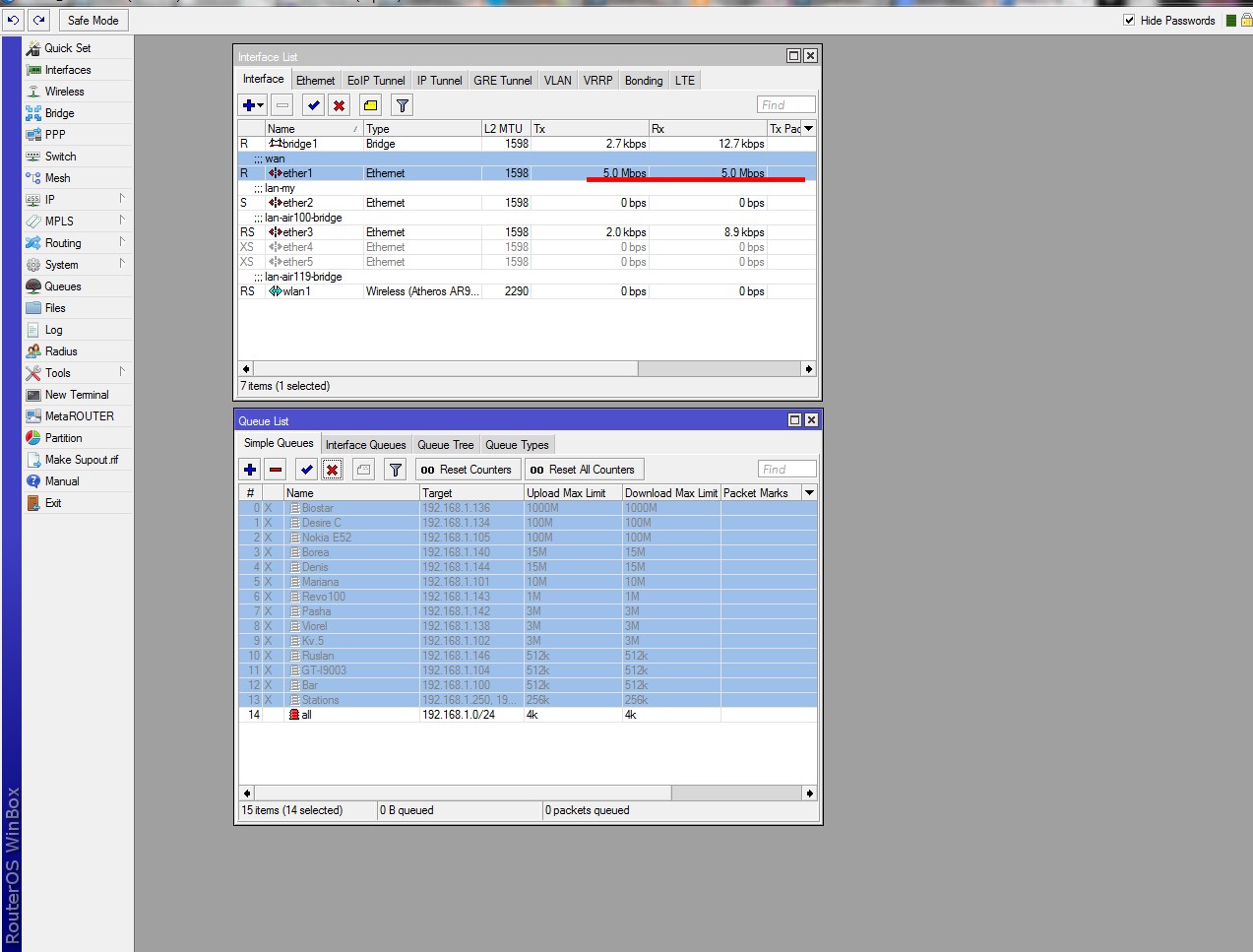Open Quick Set in sidebar
Screen dimensions: 1253x952
(x=78, y=48)
